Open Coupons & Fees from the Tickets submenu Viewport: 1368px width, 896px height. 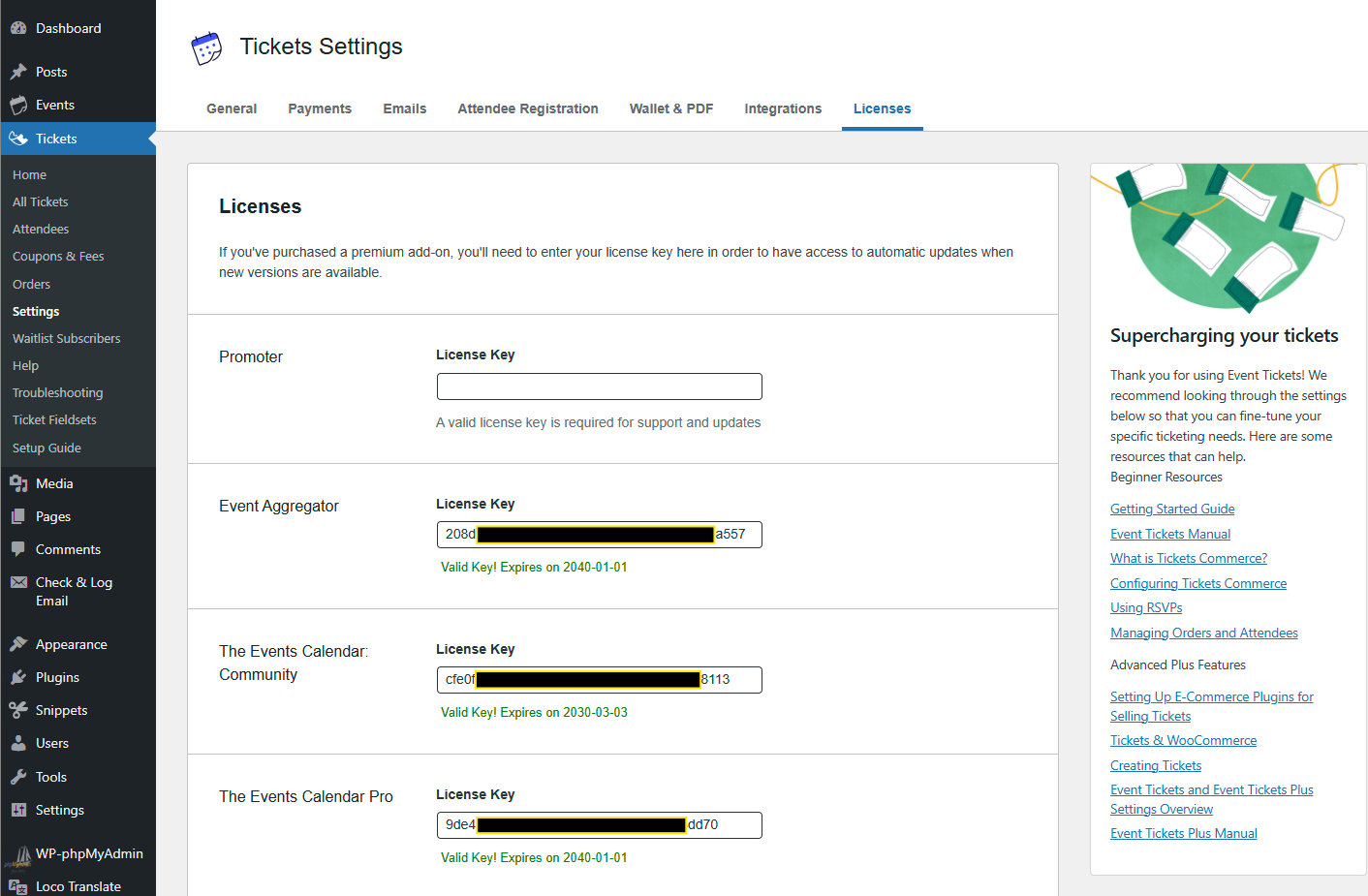(x=59, y=256)
